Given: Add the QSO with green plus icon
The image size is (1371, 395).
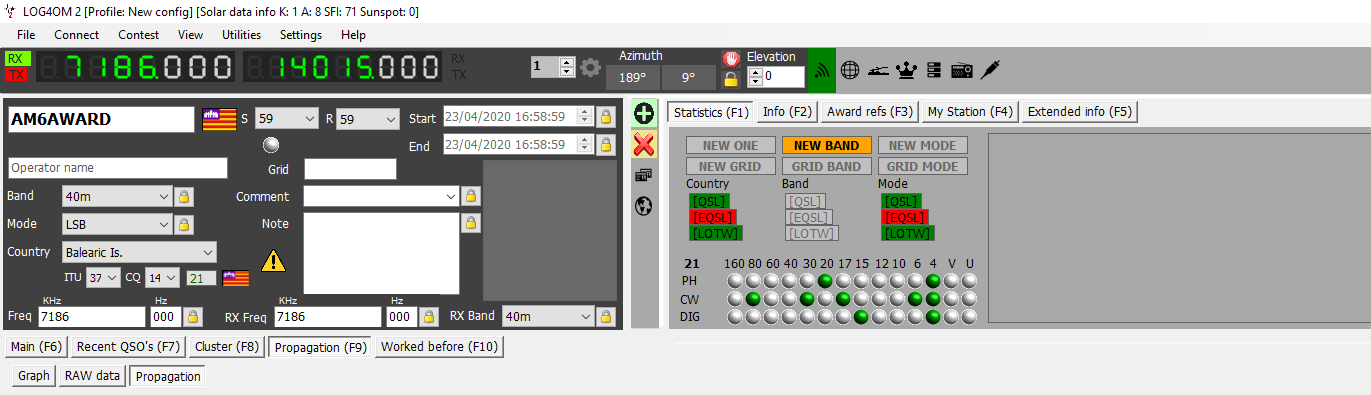Looking at the screenshot, I should [644, 114].
